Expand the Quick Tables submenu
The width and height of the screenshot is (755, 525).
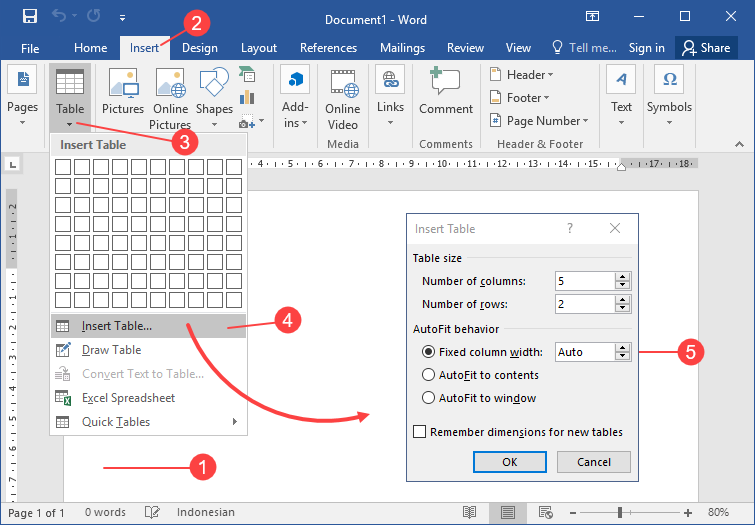(x=235, y=421)
